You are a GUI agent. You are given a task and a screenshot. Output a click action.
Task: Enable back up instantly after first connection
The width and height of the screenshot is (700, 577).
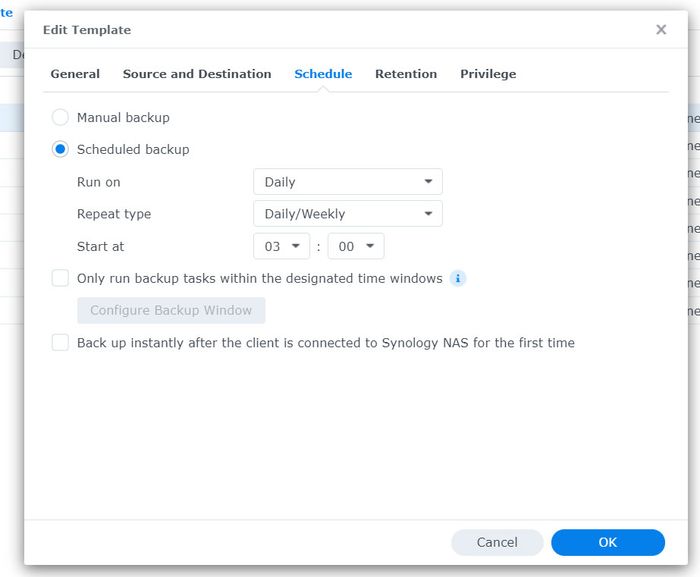(x=60, y=343)
